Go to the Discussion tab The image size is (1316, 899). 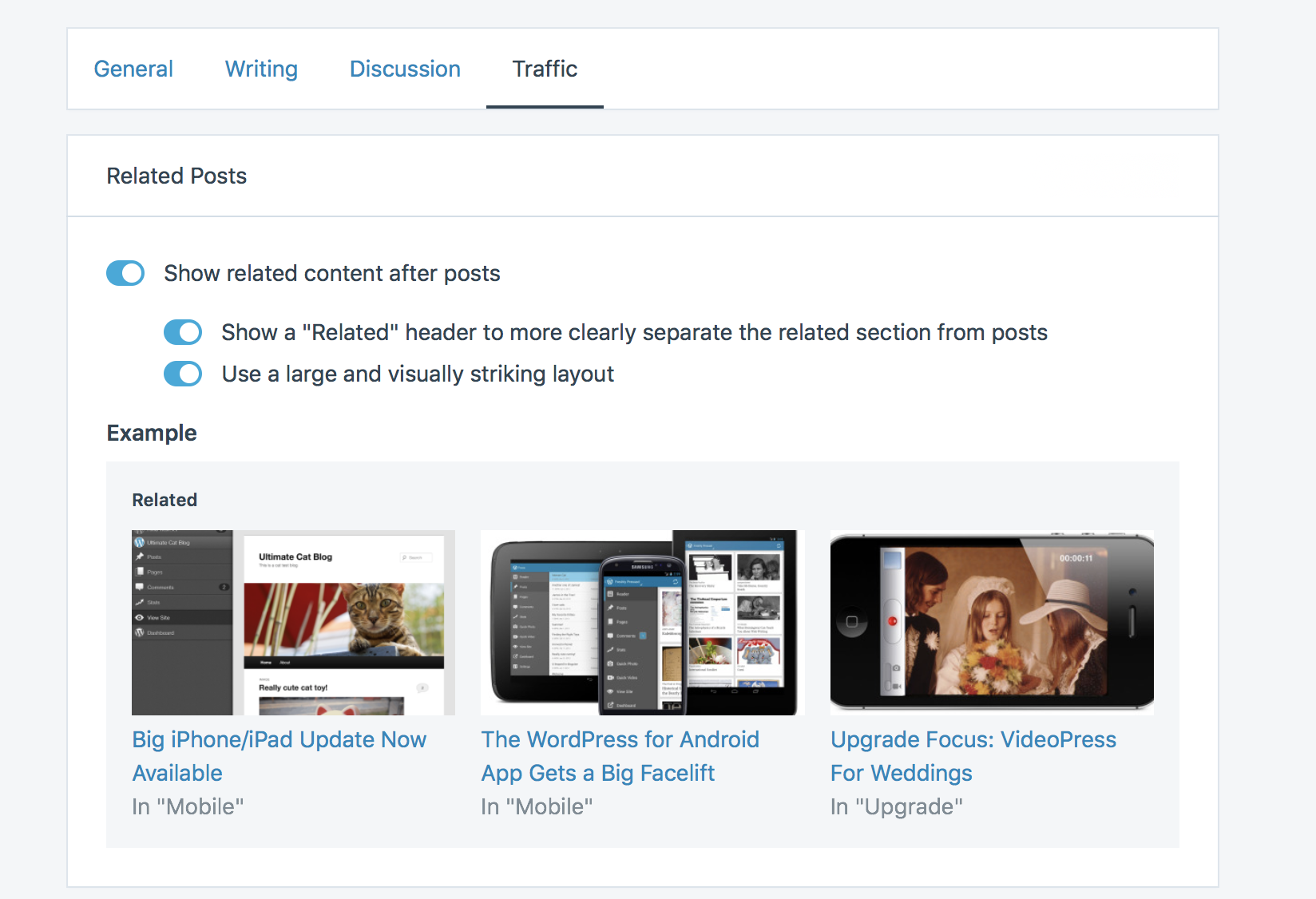pyautogui.click(x=405, y=69)
